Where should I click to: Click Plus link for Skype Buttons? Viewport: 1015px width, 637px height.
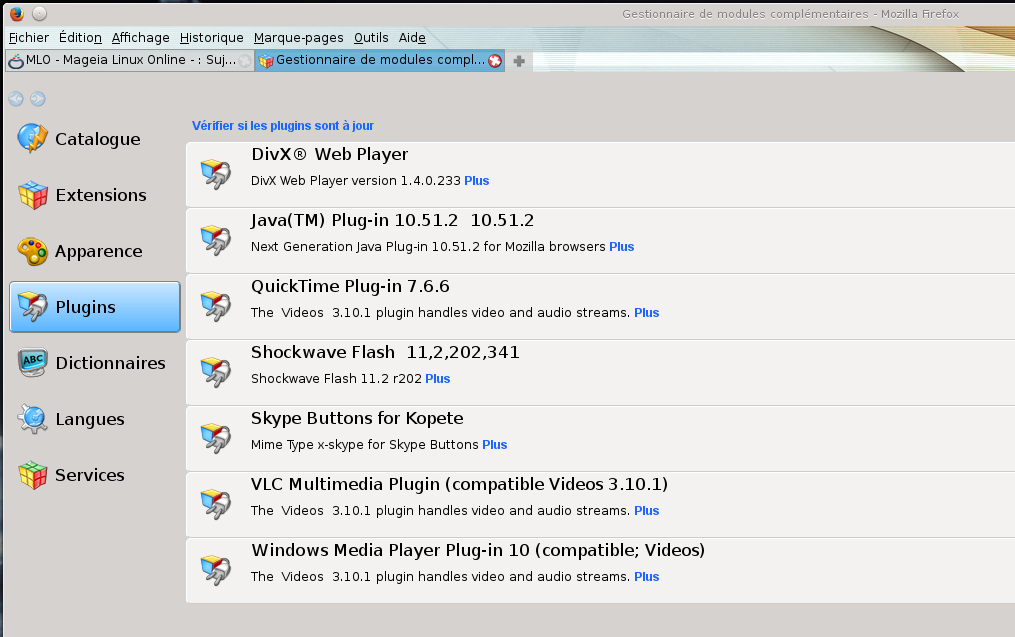[495, 445]
